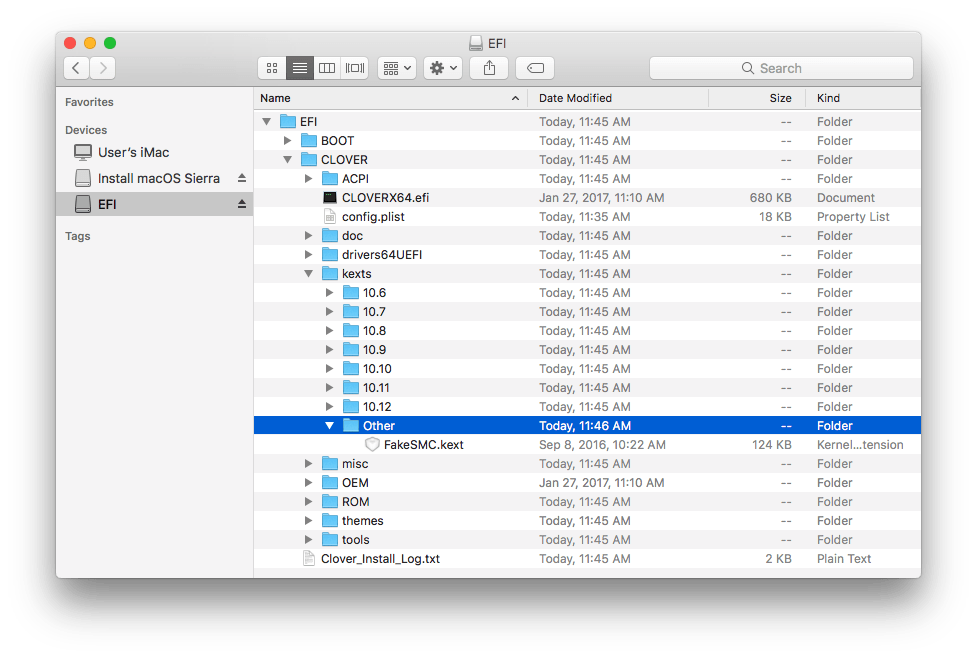Switch to Cover Flow view
The width and height of the screenshot is (977, 658).
(x=355, y=68)
